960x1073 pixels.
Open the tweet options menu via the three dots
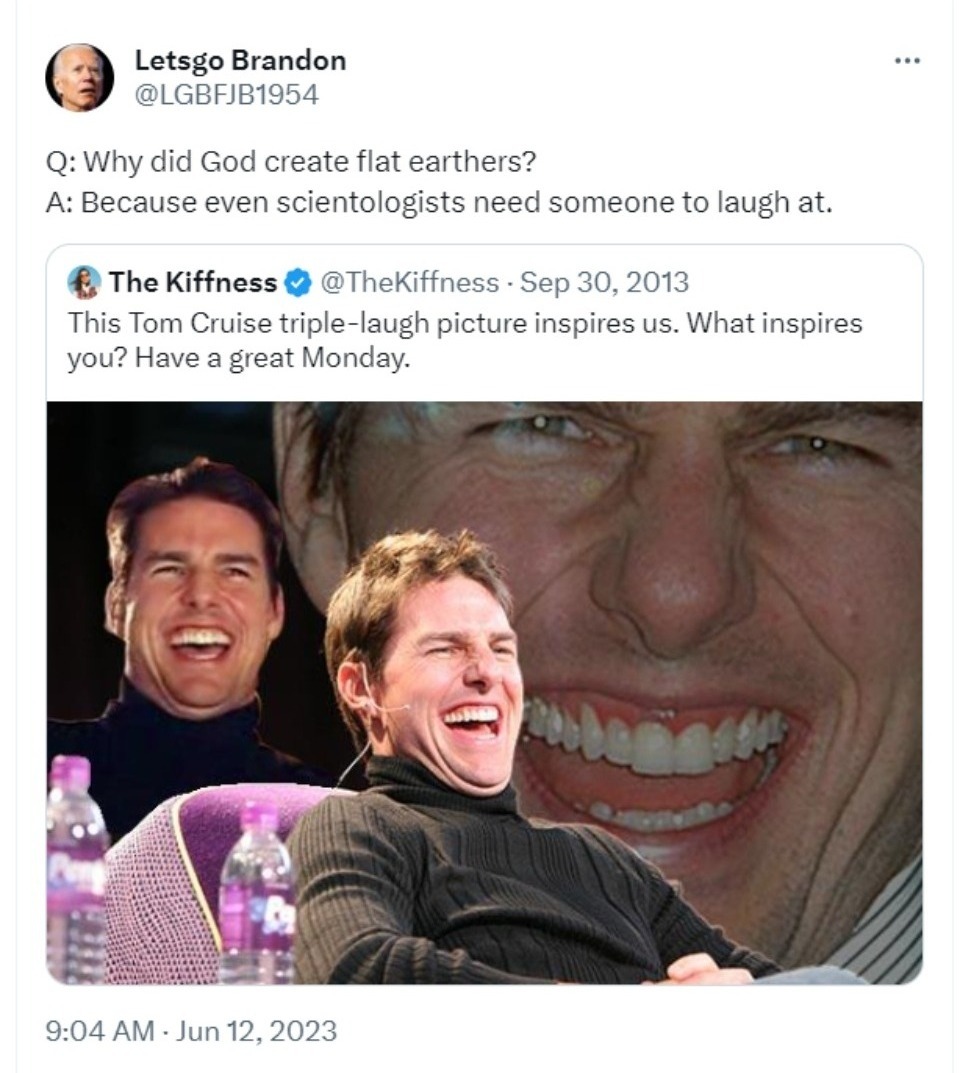click(x=908, y=60)
